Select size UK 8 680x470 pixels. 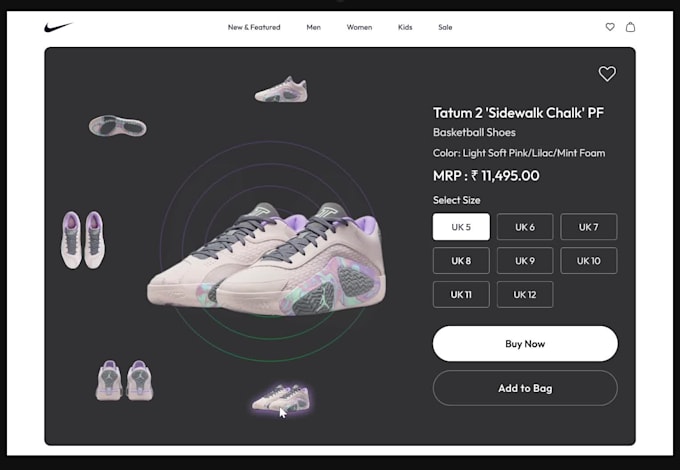tap(461, 261)
